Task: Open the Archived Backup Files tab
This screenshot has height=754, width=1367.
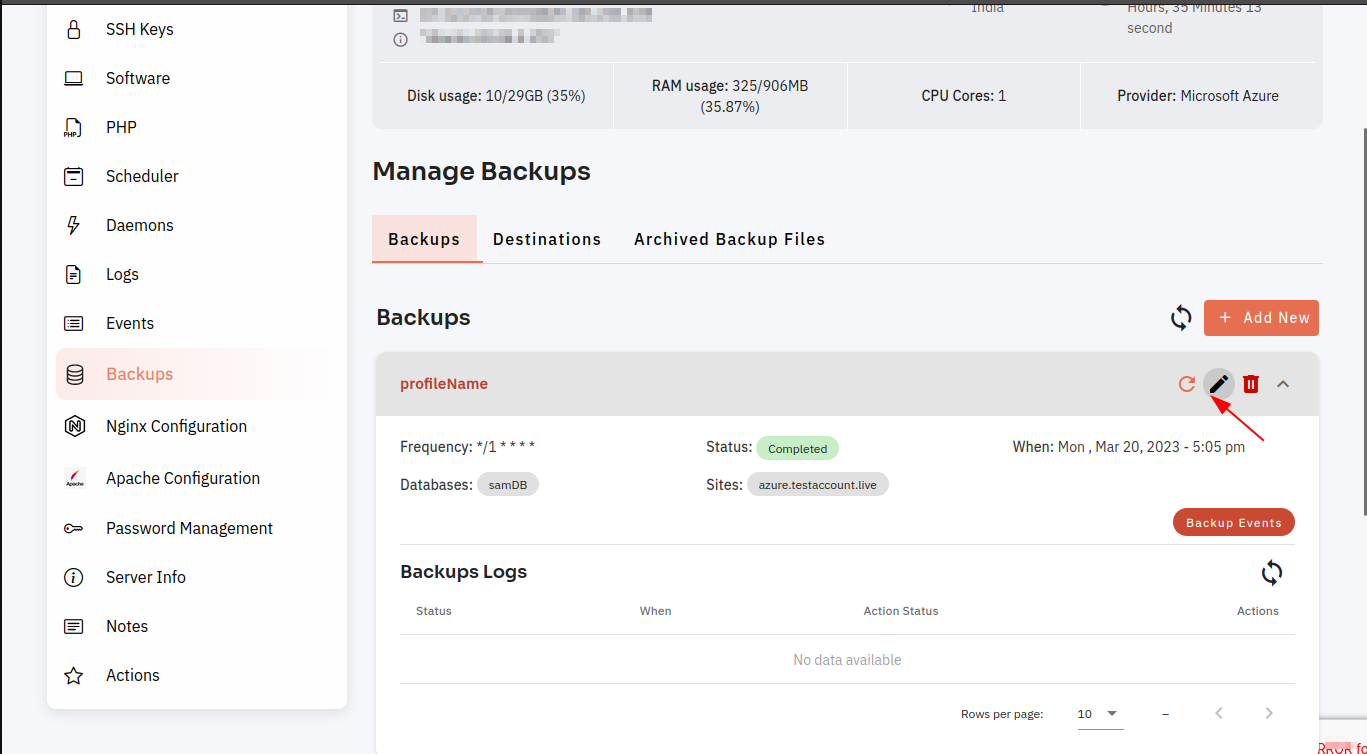Action: (x=730, y=239)
